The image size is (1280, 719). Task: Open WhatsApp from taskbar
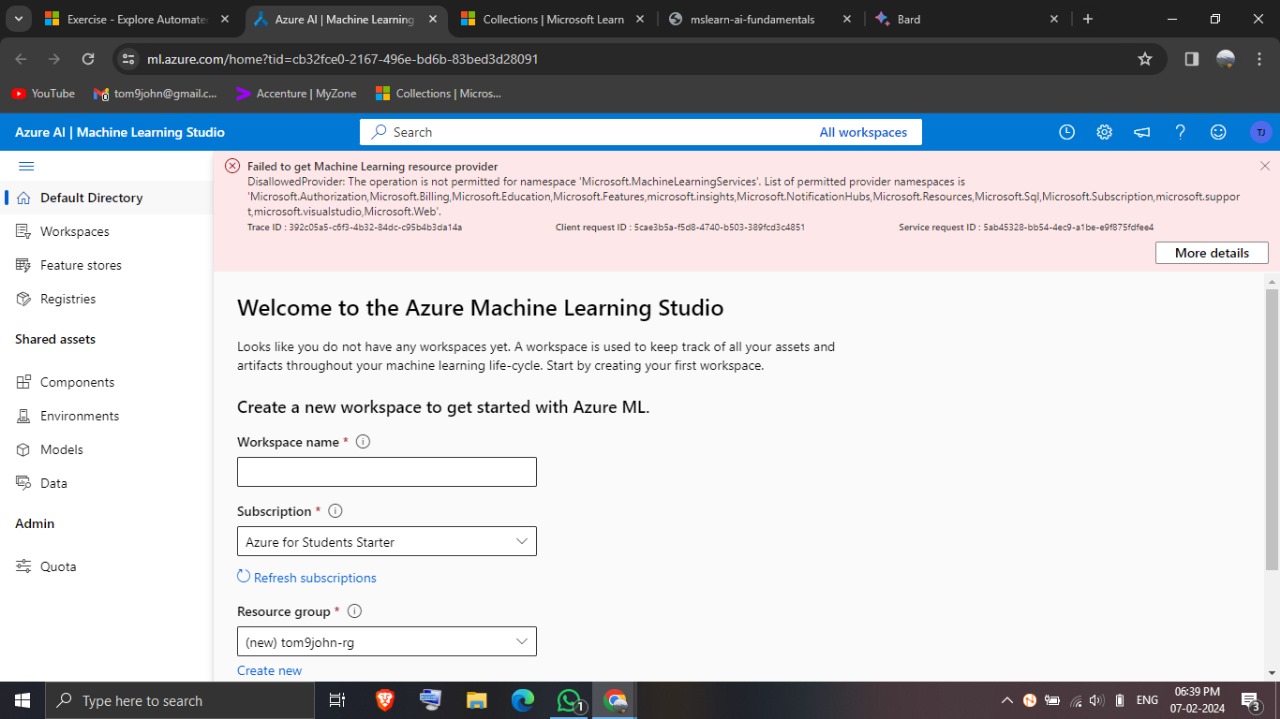coord(569,701)
